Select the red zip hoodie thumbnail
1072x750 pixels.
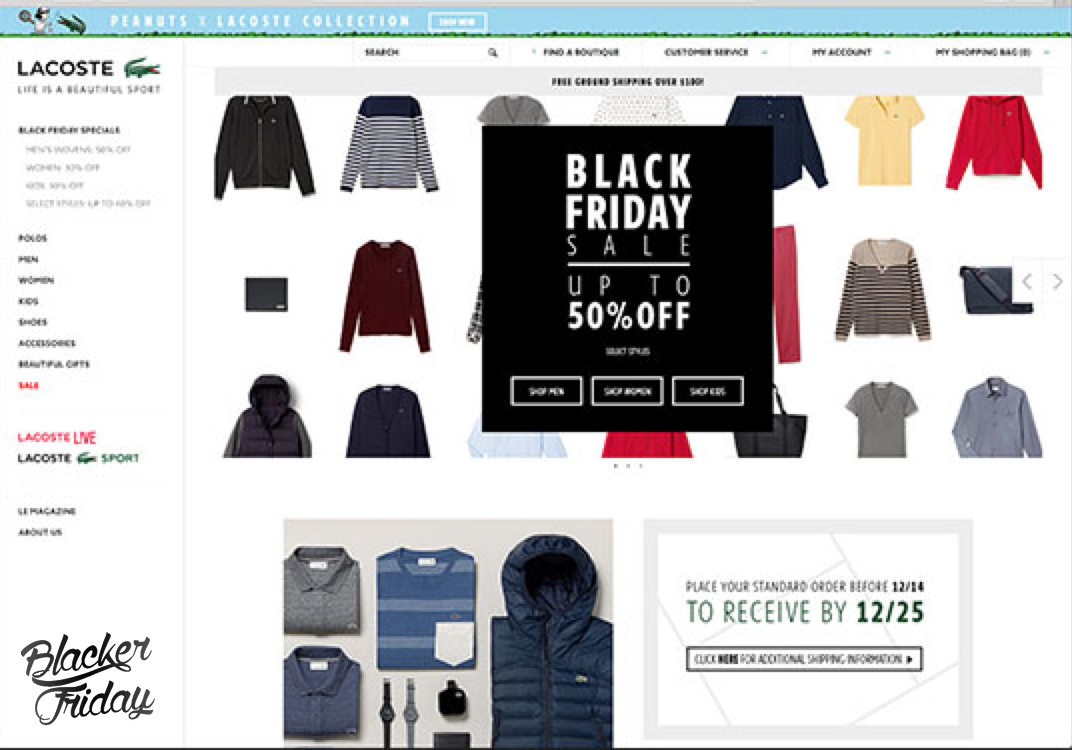point(994,143)
